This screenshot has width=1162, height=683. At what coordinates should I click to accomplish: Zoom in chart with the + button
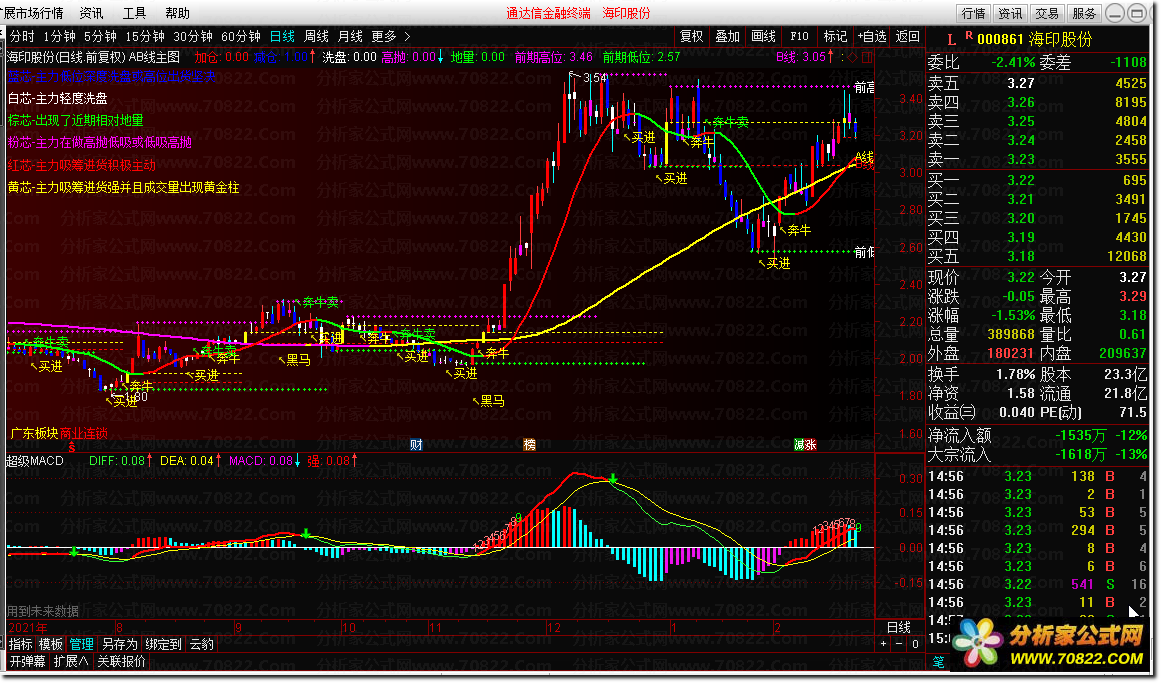point(883,644)
